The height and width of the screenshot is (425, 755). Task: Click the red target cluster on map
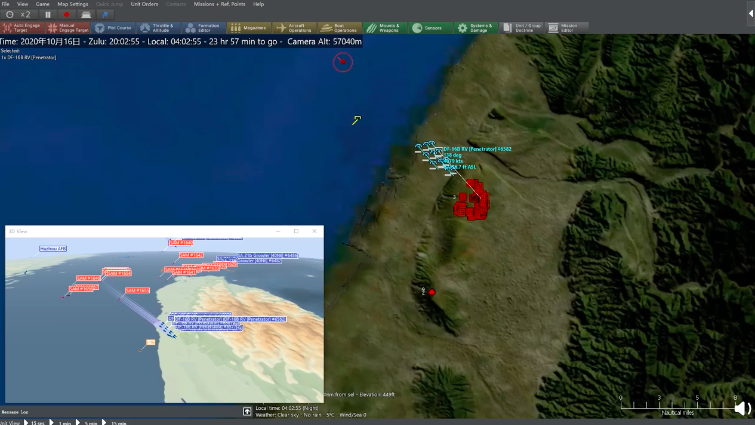[x=470, y=199]
